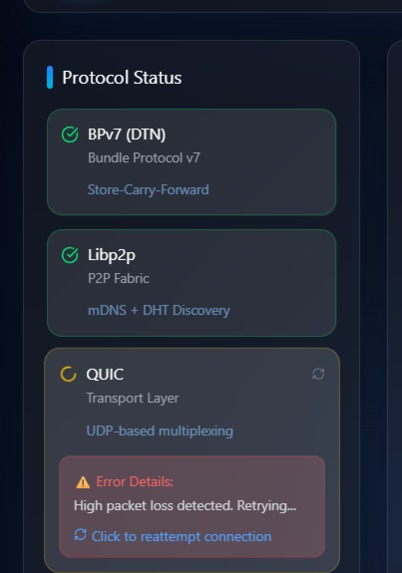402x573 pixels.
Task: Open the mDNS + DHT Discovery link
Action: pyautogui.click(x=159, y=310)
